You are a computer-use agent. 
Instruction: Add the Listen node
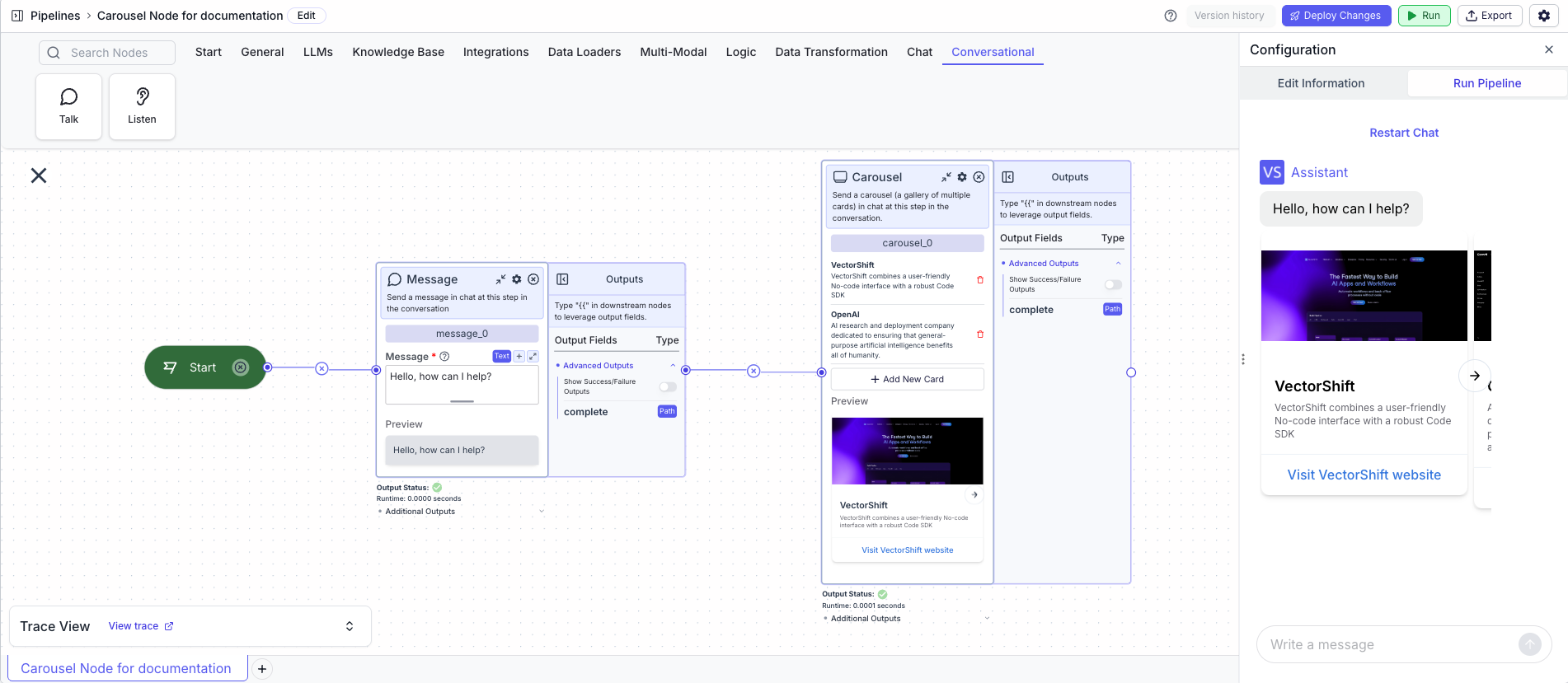[142, 106]
